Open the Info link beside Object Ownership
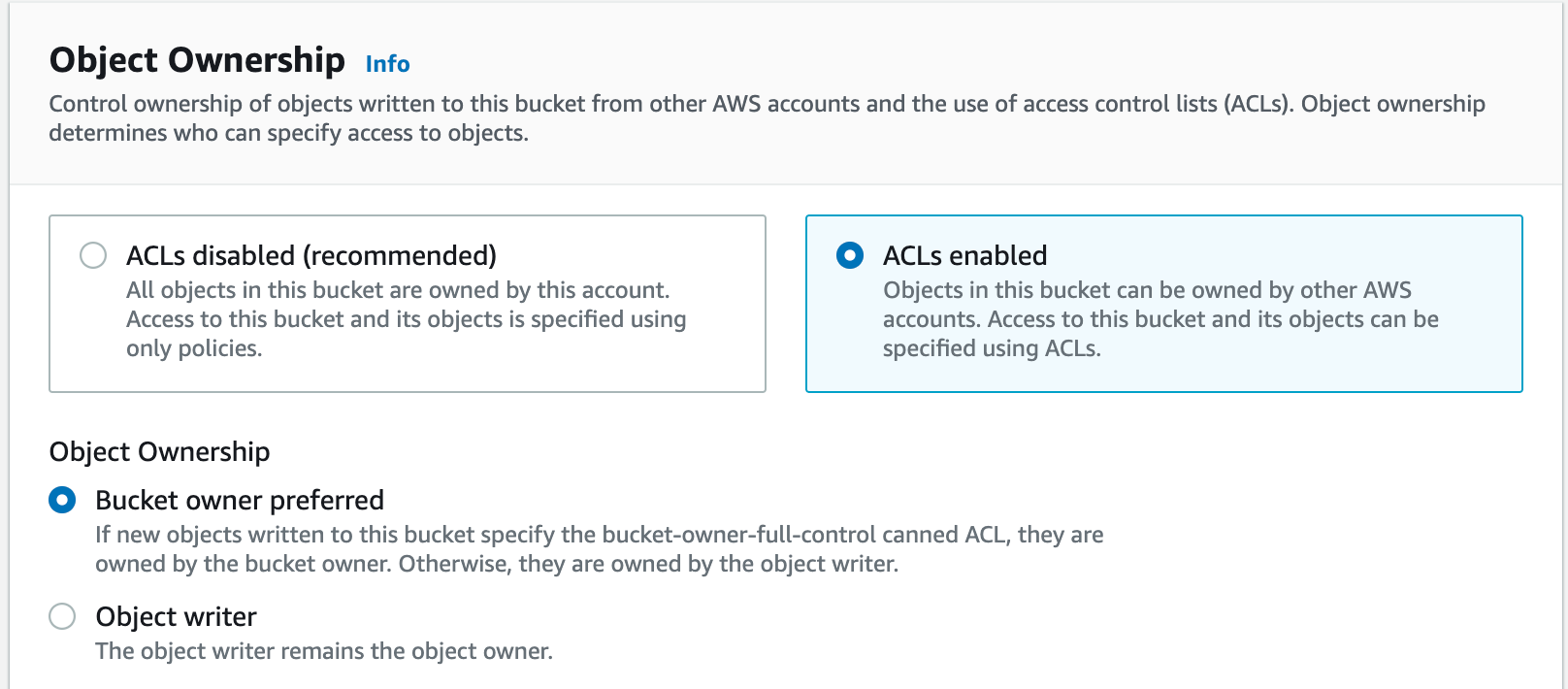 pos(387,64)
